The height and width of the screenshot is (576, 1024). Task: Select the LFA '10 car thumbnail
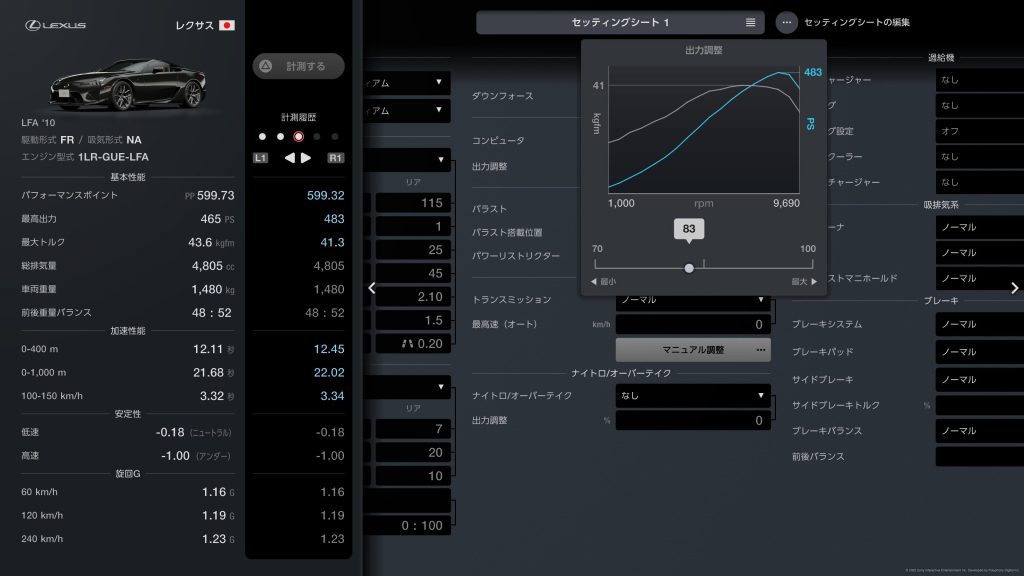128,84
